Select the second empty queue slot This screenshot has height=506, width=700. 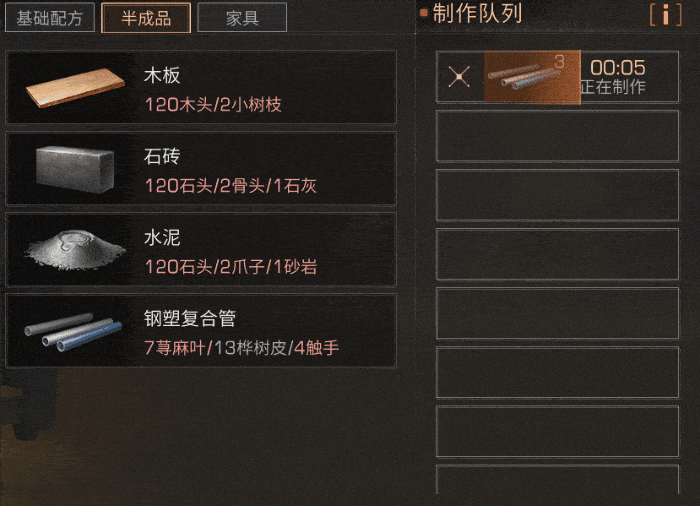[x=557, y=195]
